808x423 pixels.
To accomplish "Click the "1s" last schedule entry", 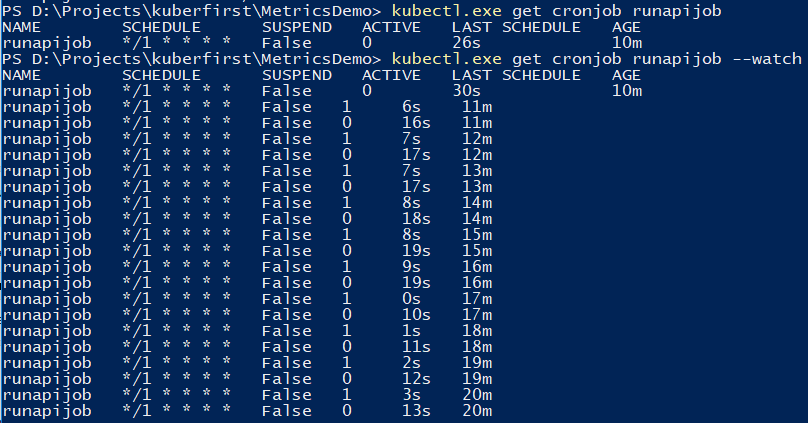I will coord(411,331).
